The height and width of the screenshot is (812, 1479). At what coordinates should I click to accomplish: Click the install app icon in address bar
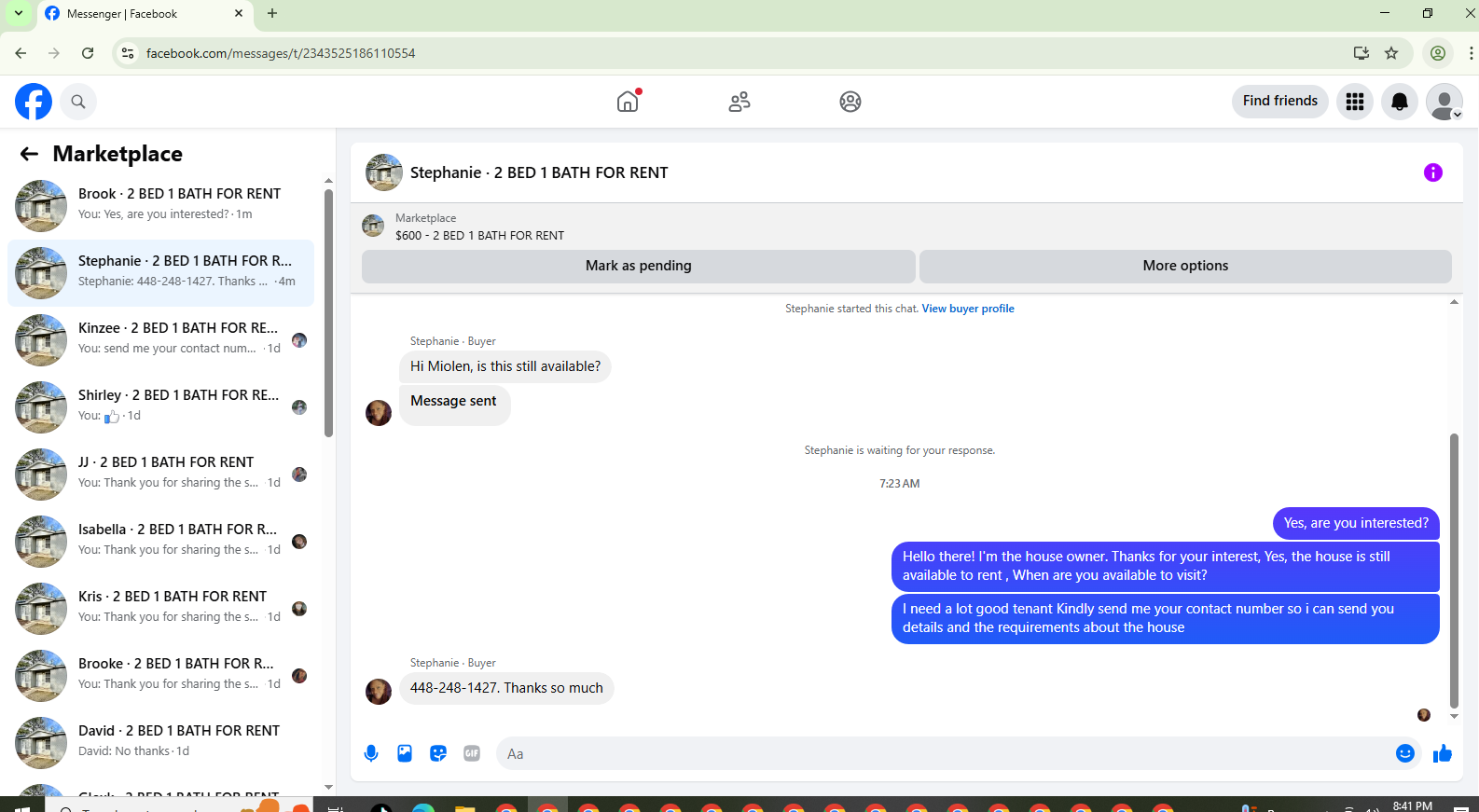[x=1362, y=53]
